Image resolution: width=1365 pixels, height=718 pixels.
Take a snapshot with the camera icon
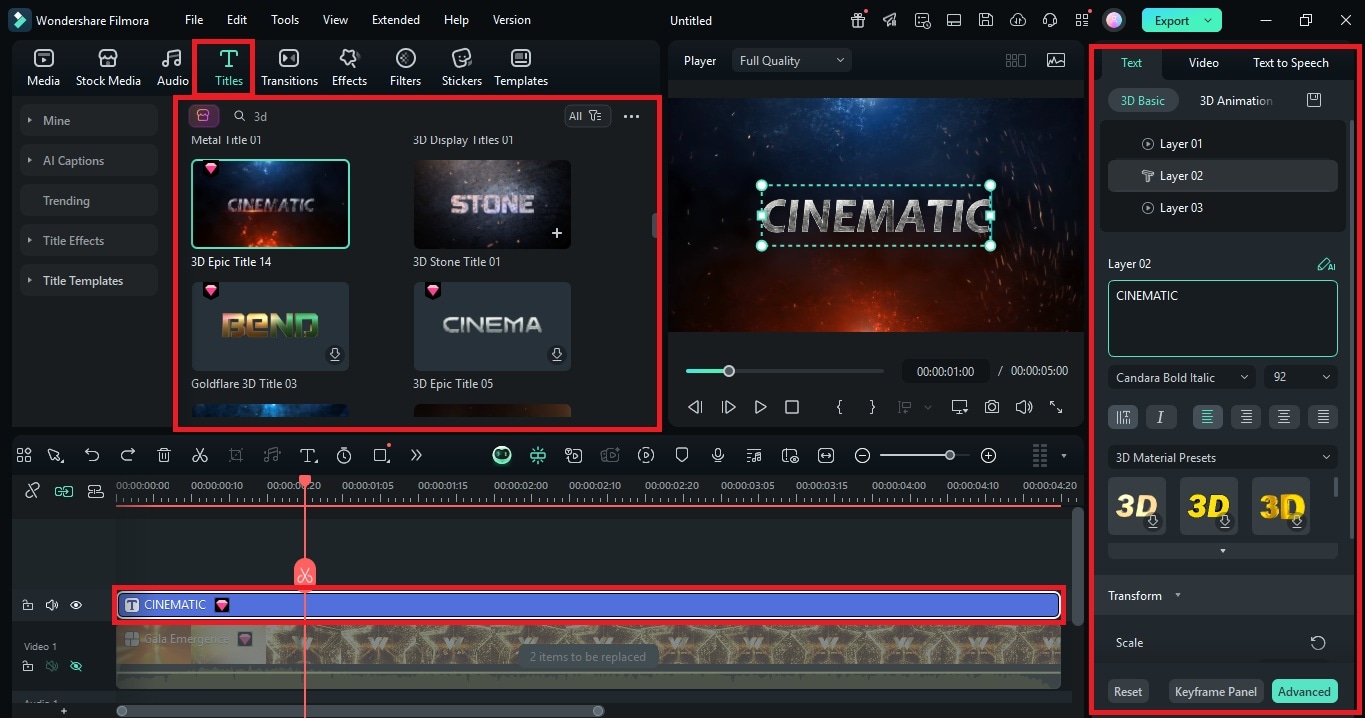991,407
